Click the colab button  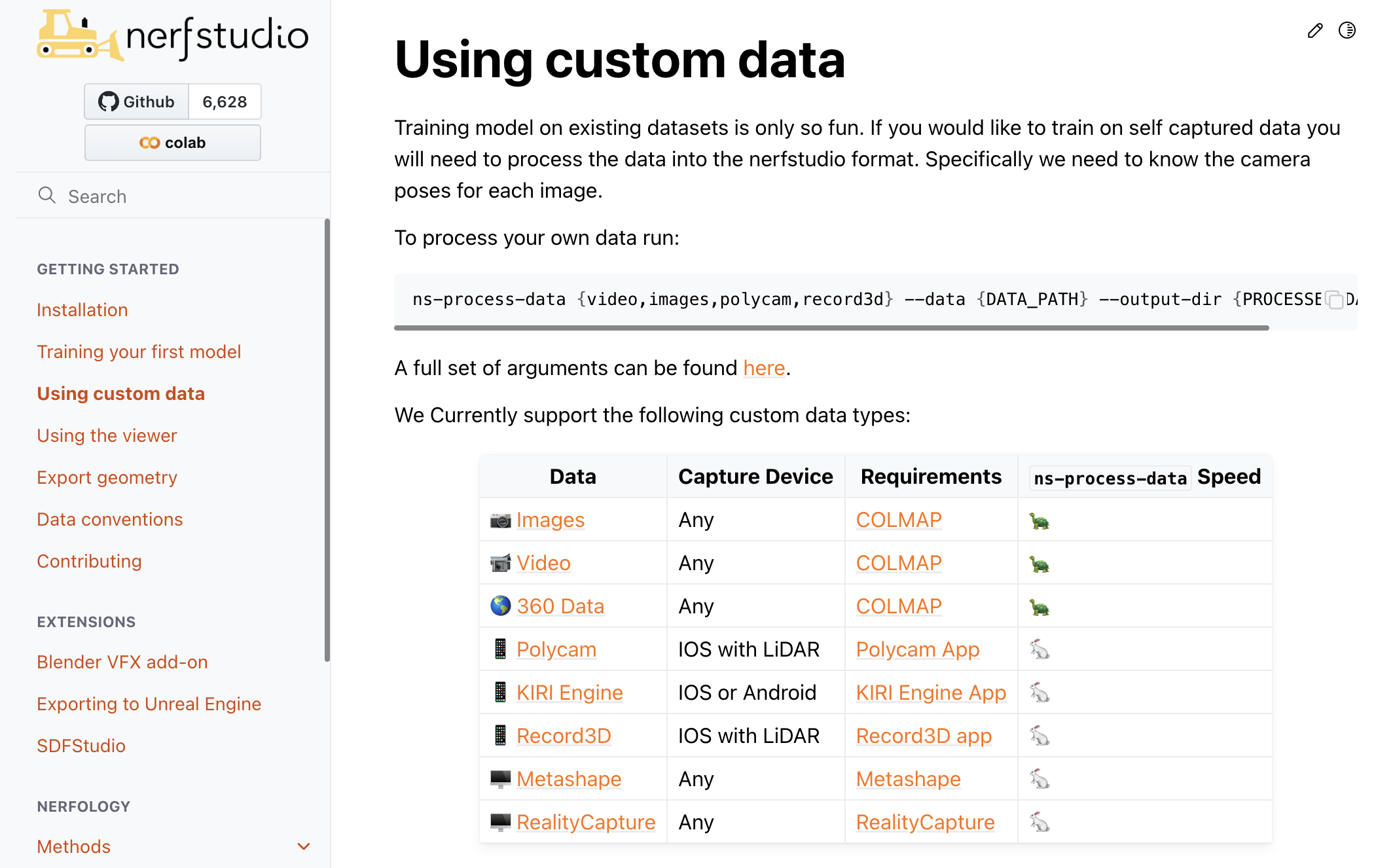pos(173,143)
